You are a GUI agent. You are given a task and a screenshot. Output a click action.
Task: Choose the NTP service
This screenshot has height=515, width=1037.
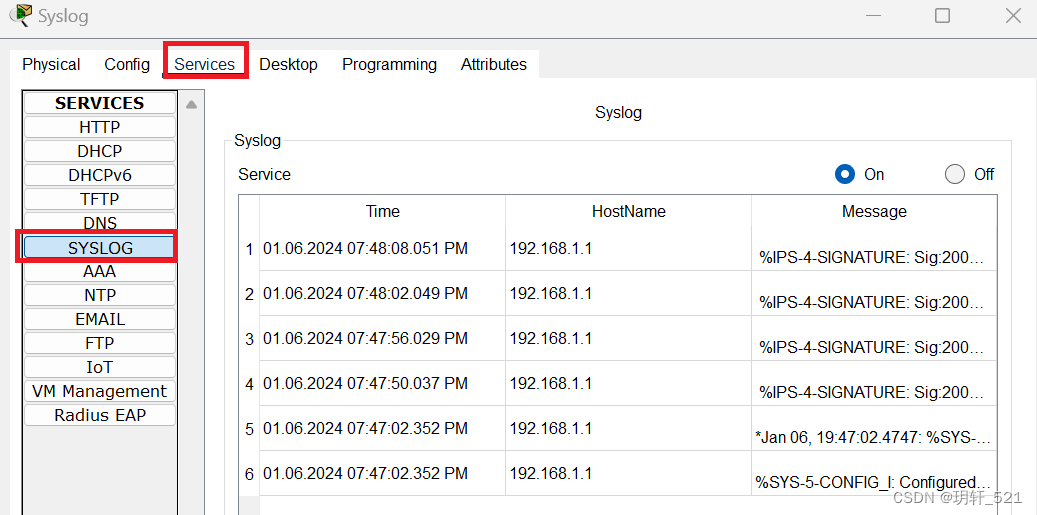tap(100, 295)
